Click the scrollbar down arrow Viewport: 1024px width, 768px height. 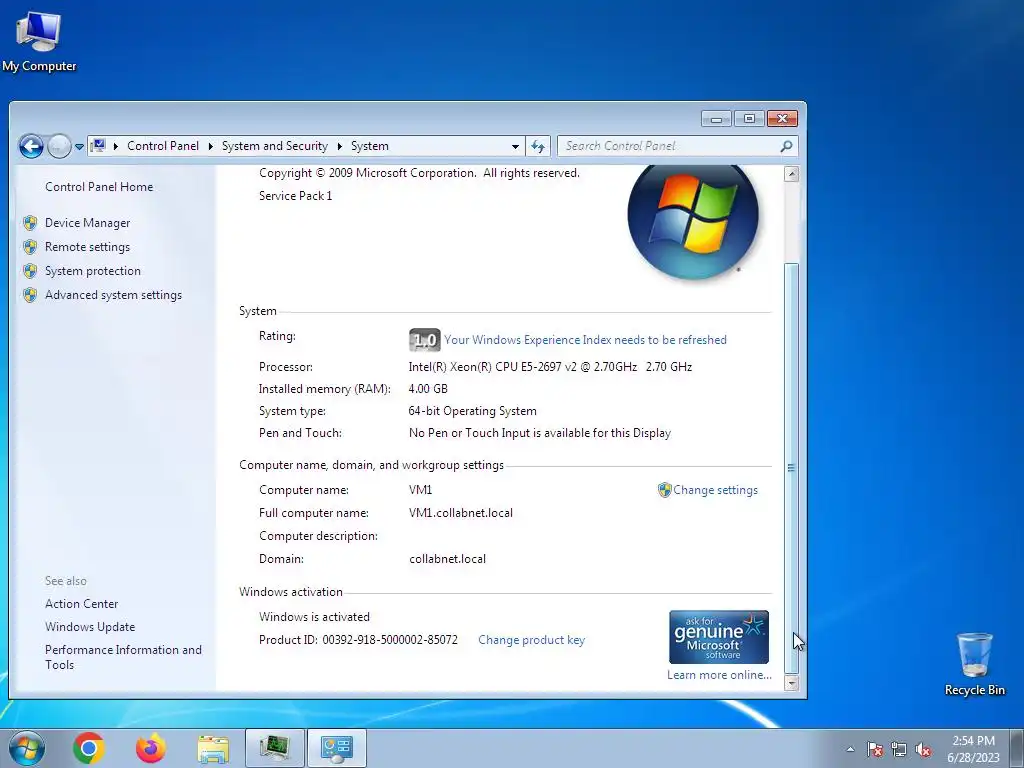pos(792,683)
